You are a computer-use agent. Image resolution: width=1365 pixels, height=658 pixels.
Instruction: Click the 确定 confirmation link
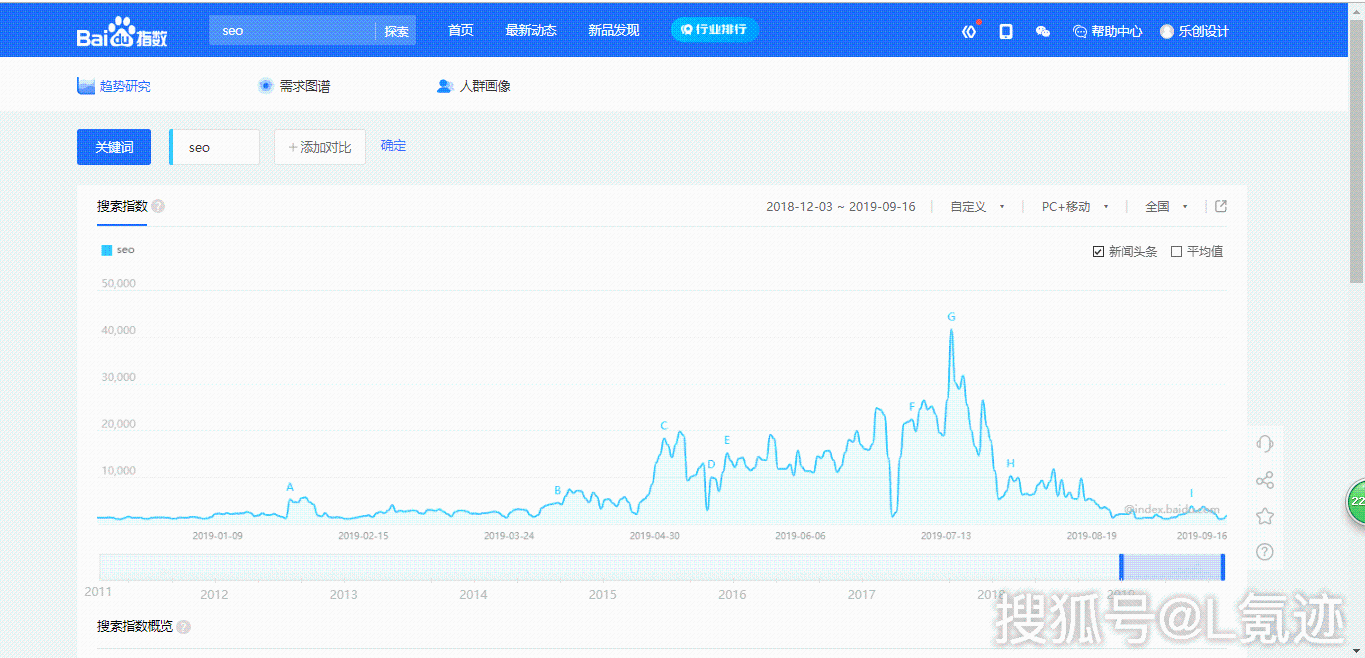392,146
